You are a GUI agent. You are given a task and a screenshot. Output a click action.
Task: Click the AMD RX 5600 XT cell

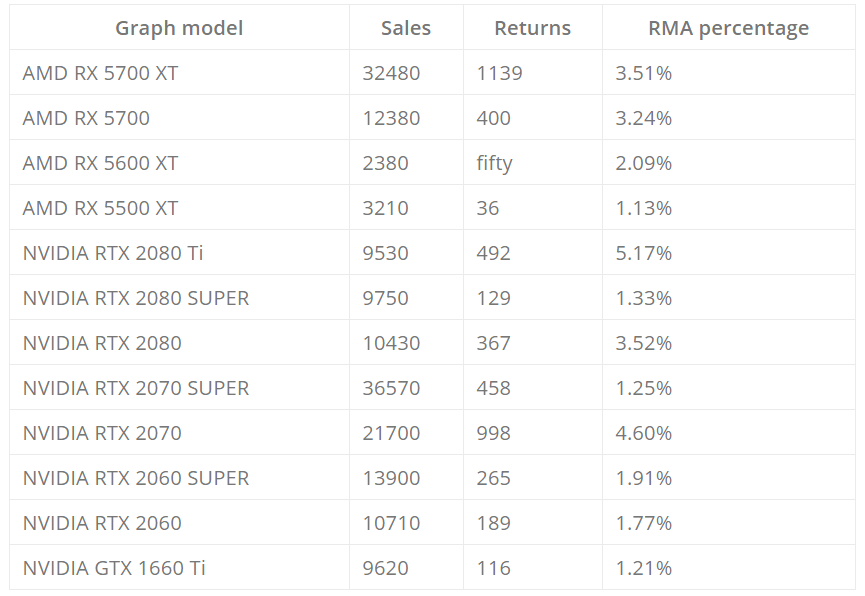click(100, 163)
